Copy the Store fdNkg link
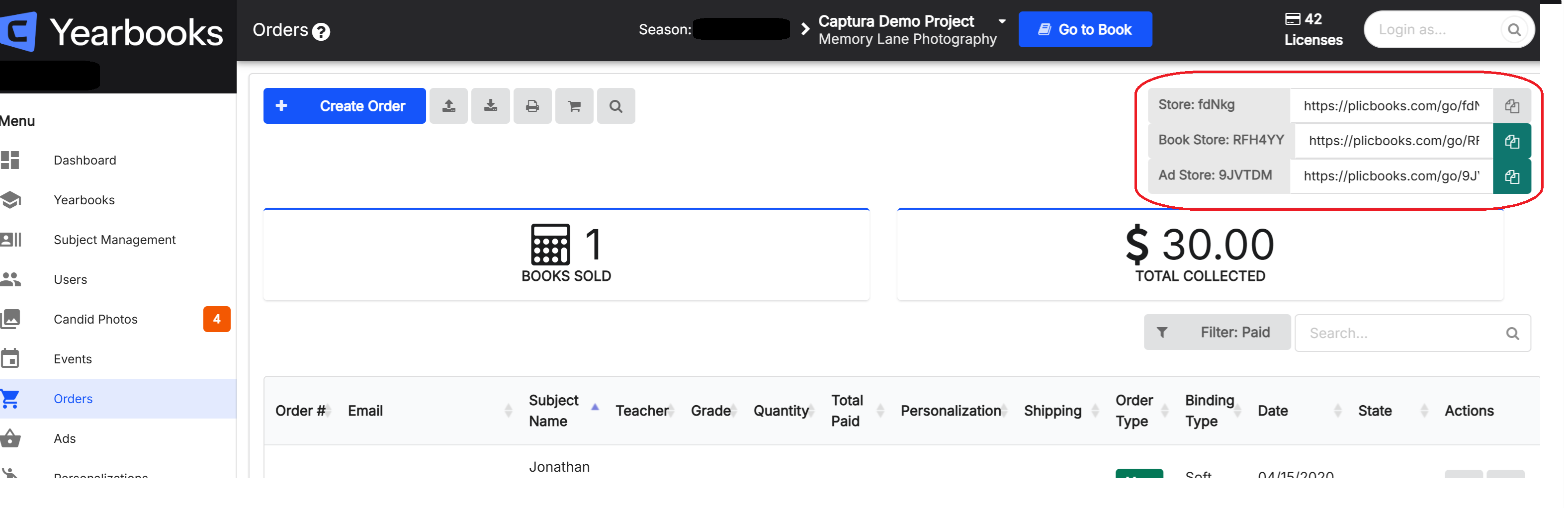Image resolution: width=1568 pixels, height=508 pixels. [x=1511, y=106]
